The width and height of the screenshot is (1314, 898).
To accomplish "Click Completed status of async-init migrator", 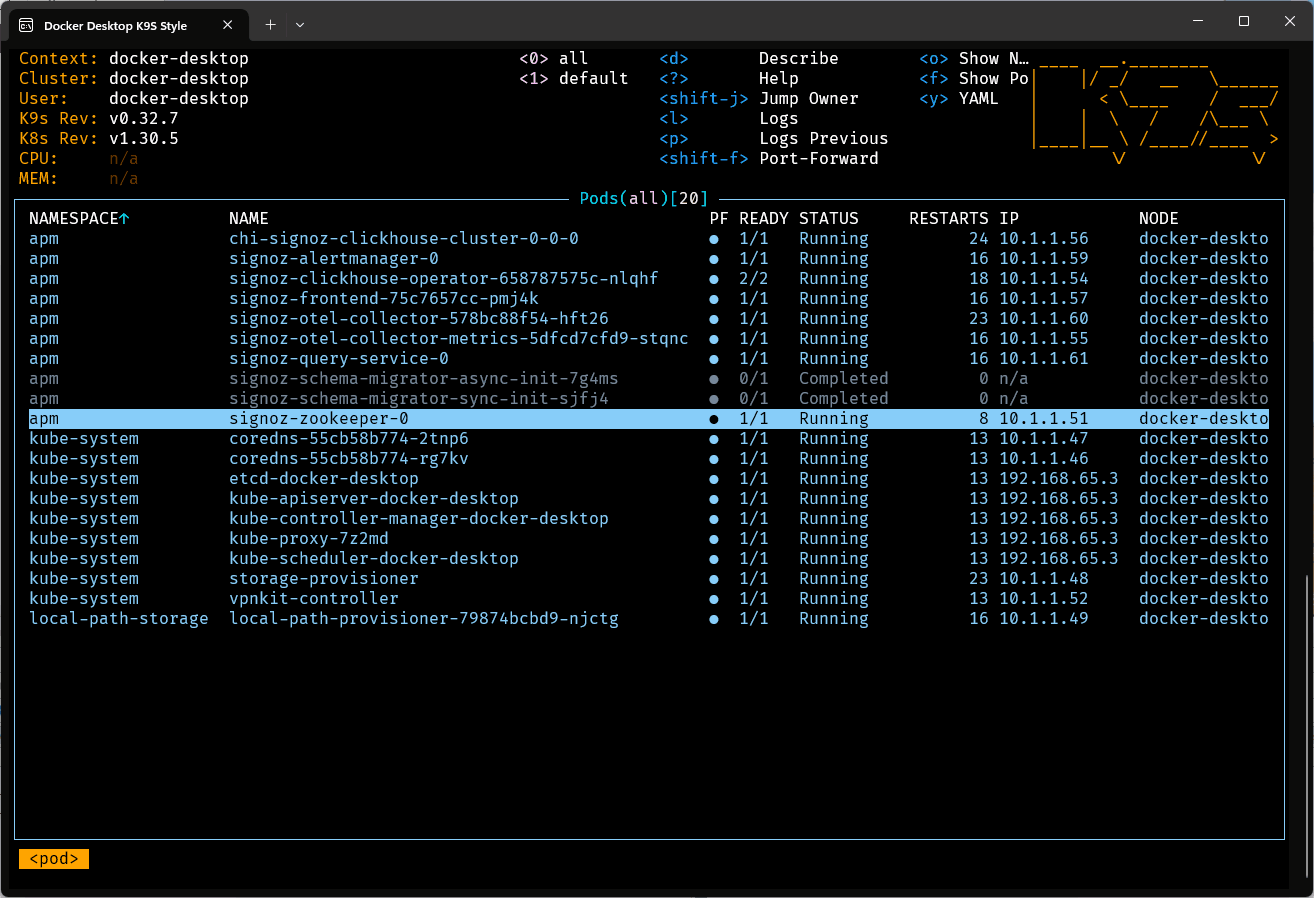I will [844, 378].
